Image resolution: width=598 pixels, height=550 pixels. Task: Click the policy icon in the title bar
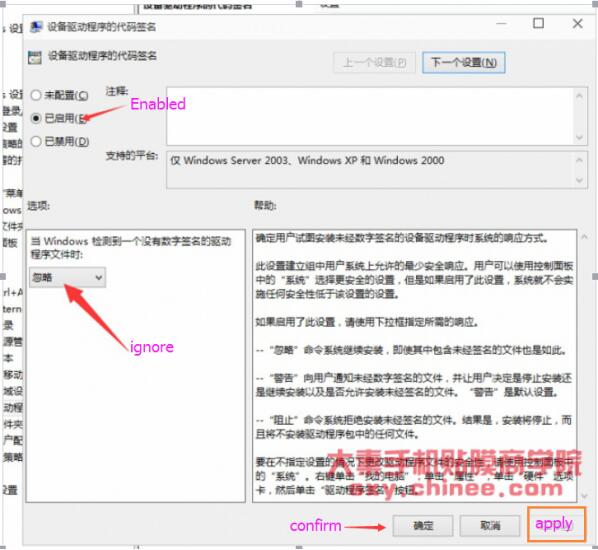click(36, 27)
